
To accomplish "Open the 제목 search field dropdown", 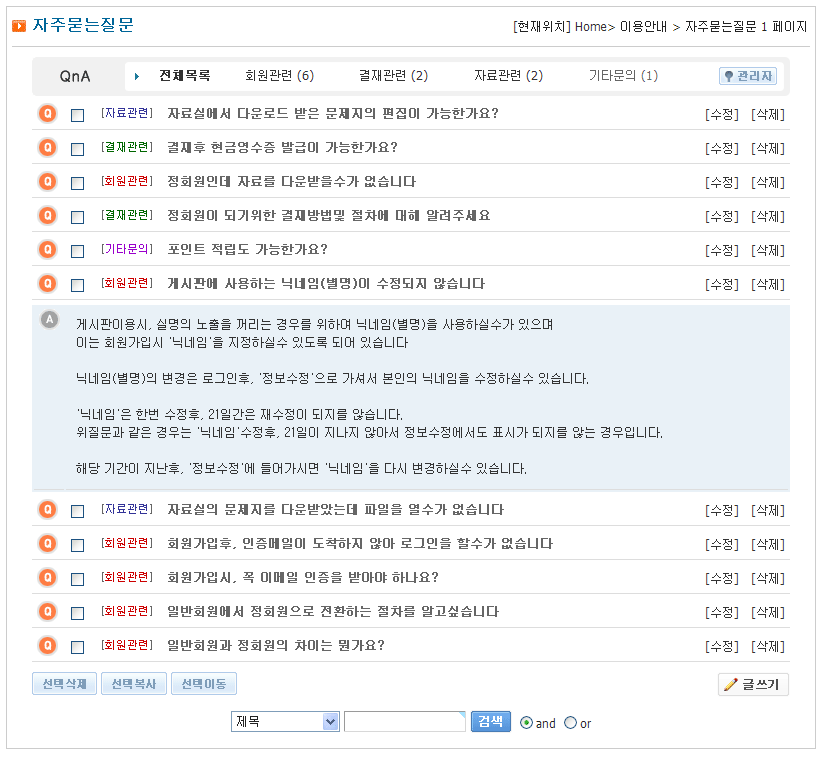I will coord(286,722).
